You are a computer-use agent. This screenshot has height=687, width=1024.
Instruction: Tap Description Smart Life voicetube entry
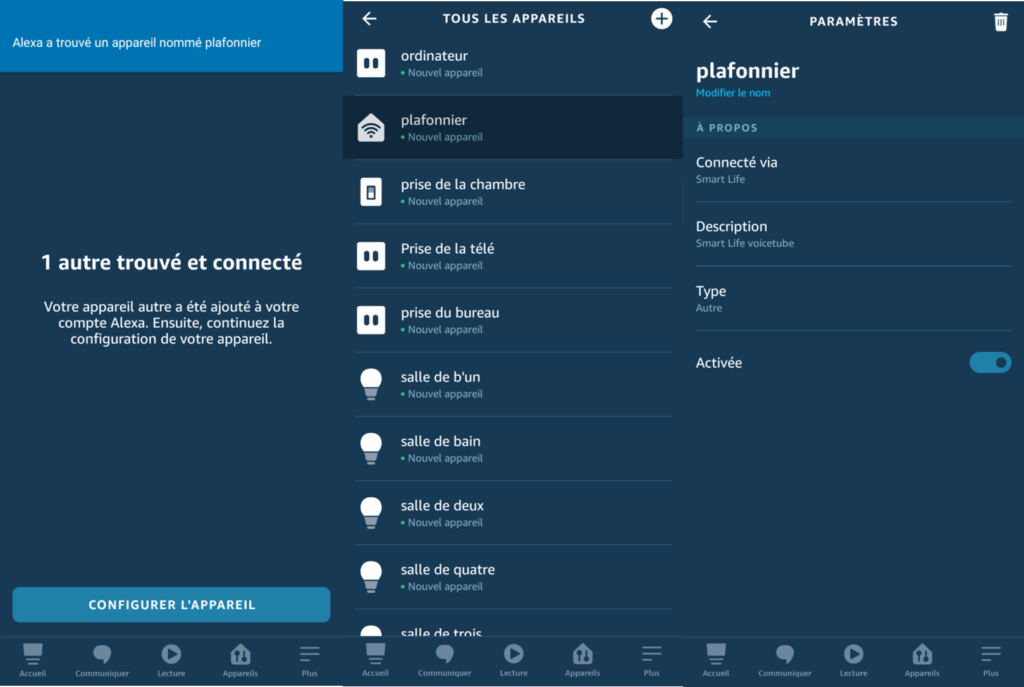click(x=853, y=234)
